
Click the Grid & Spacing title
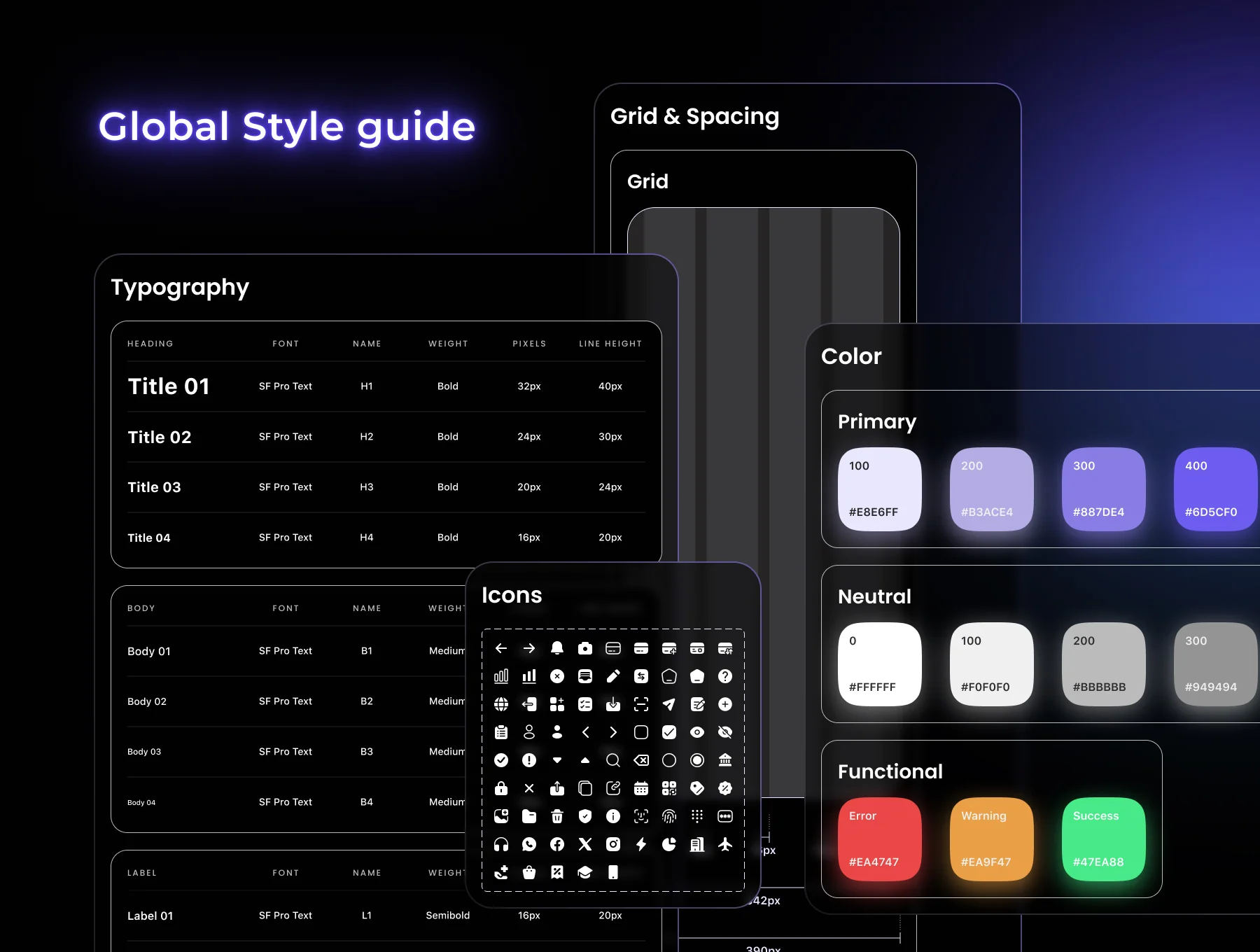pyautogui.click(x=695, y=116)
